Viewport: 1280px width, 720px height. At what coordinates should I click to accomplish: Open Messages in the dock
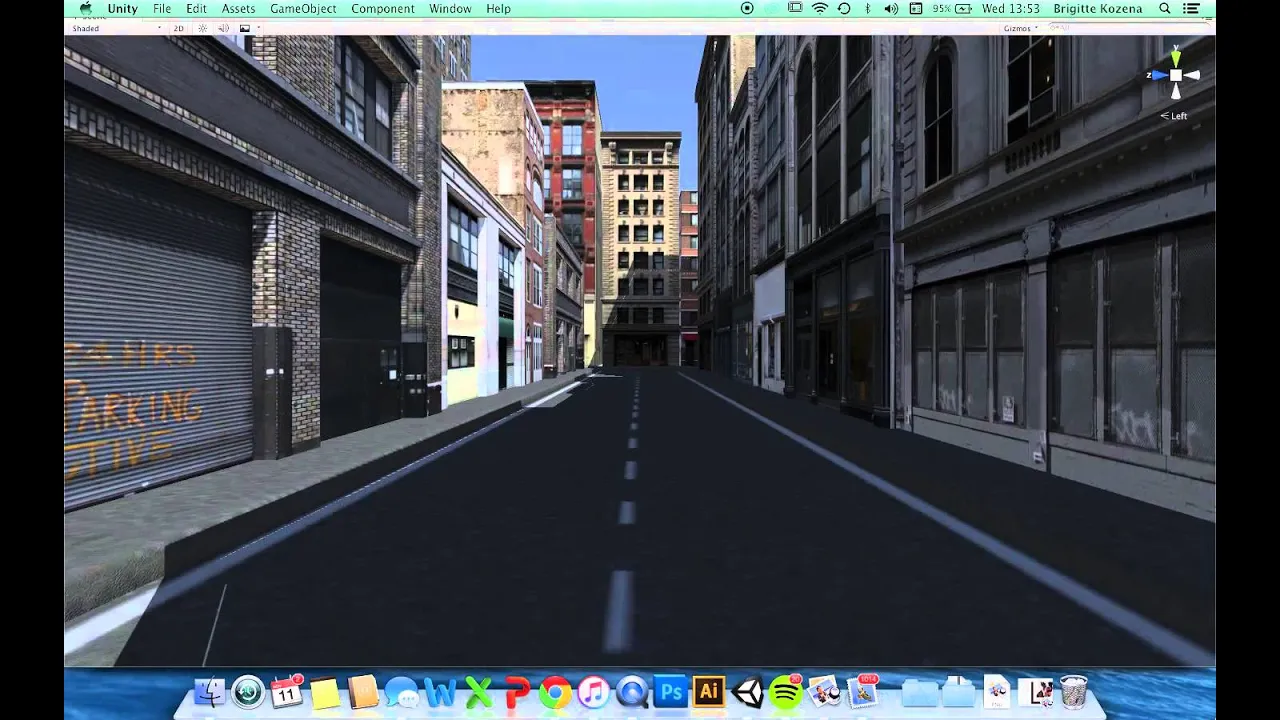[401, 692]
